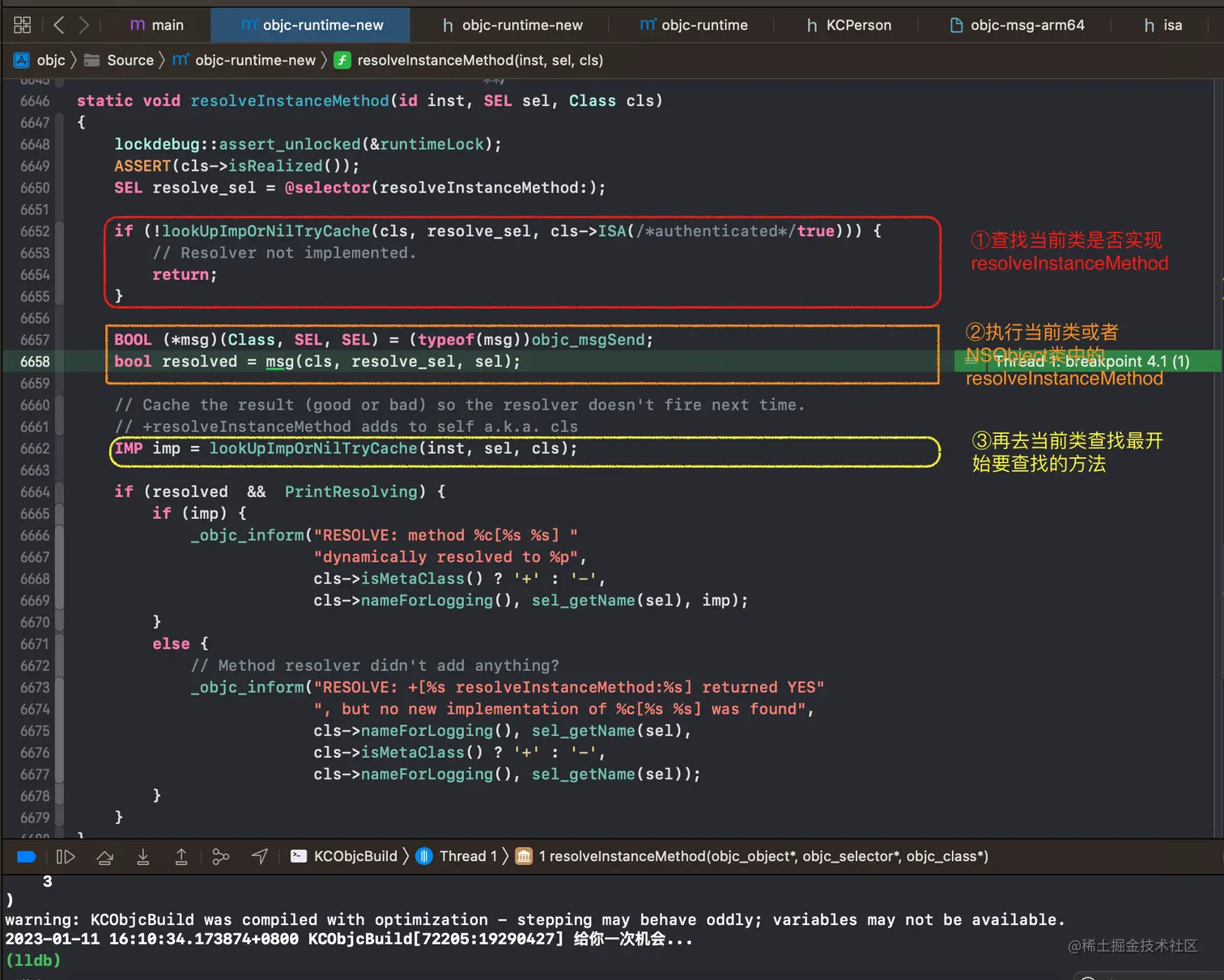Switch to the objc-msg-arm64 tab

pyautogui.click(x=1017, y=25)
